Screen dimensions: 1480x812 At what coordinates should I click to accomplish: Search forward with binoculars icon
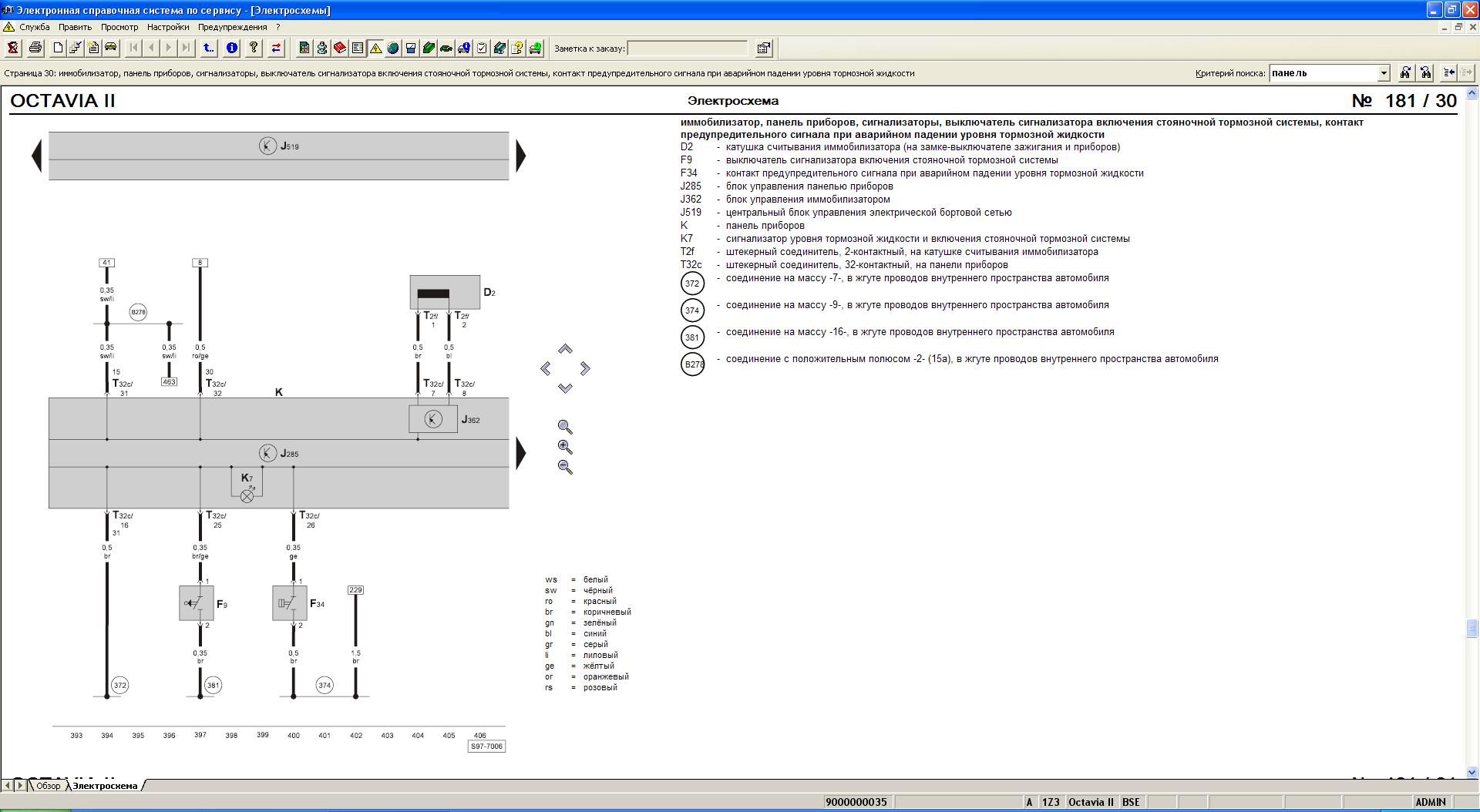pyautogui.click(x=1405, y=72)
